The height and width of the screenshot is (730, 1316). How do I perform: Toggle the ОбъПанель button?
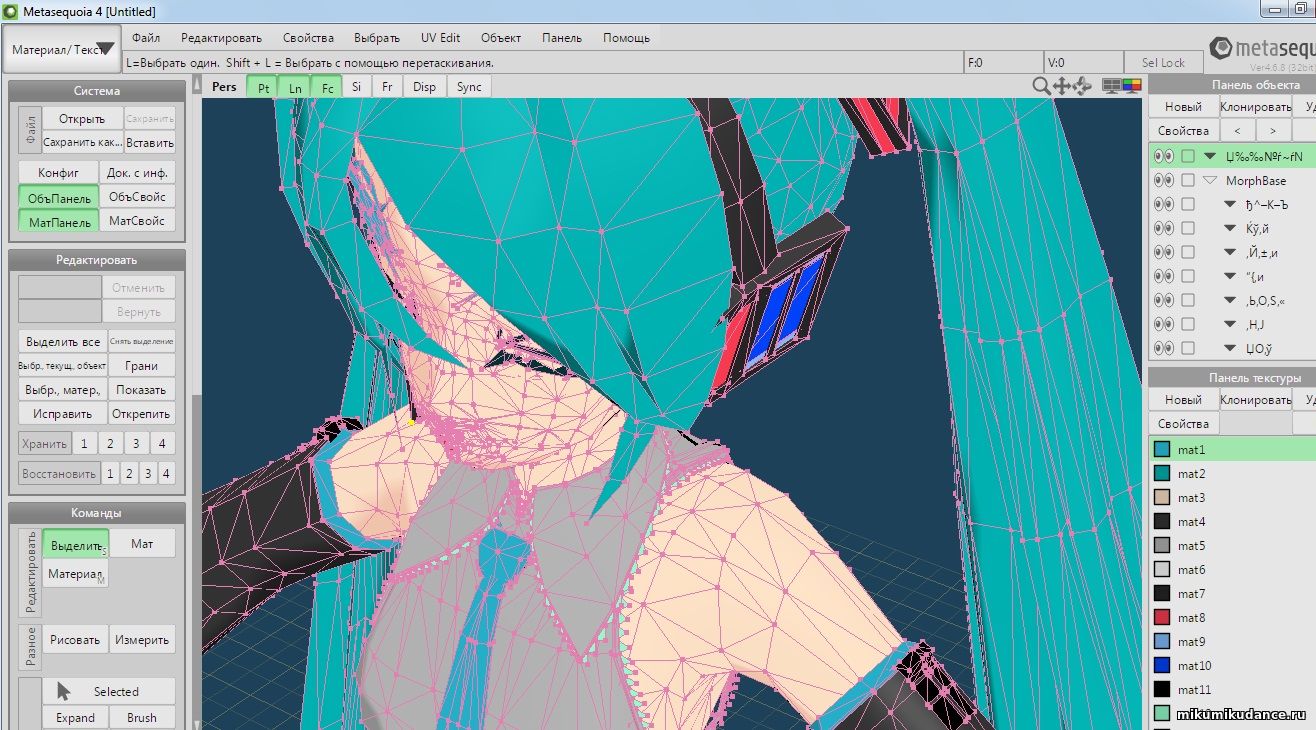point(59,197)
